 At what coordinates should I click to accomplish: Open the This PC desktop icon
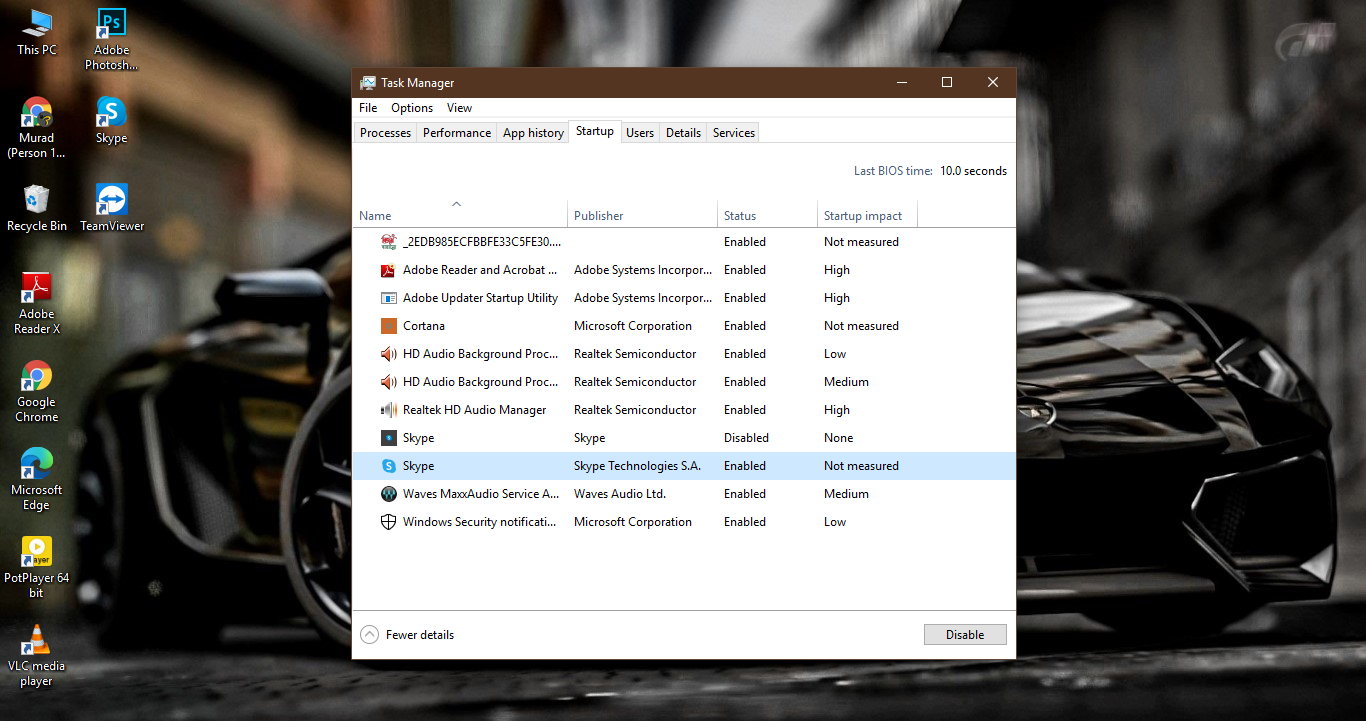pos(37,31)
